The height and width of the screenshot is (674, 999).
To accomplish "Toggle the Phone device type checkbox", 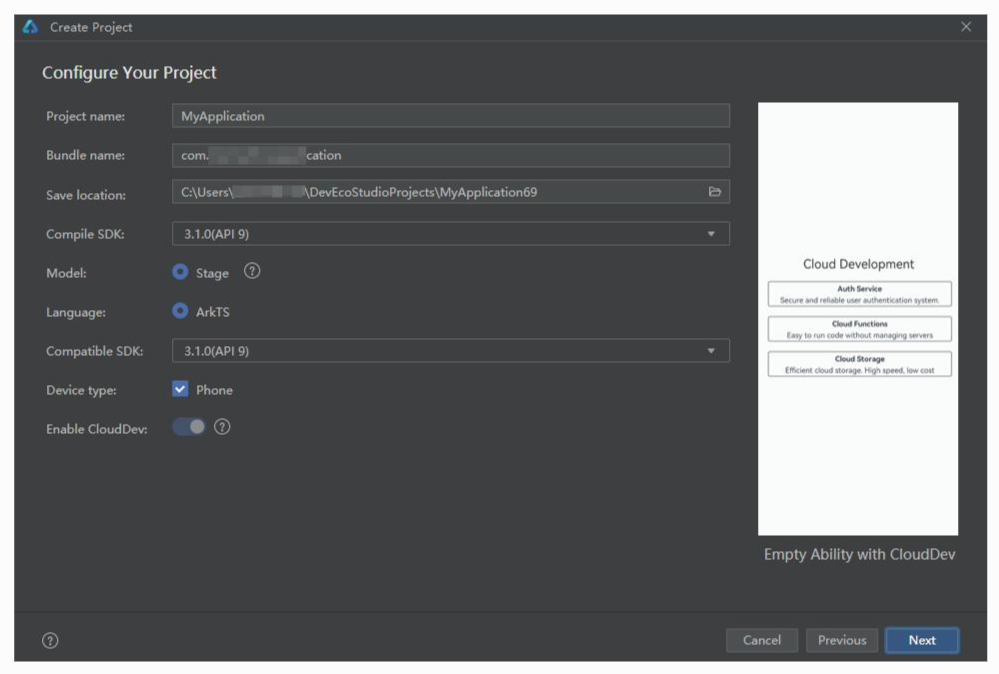I will (x=180, y=389).
